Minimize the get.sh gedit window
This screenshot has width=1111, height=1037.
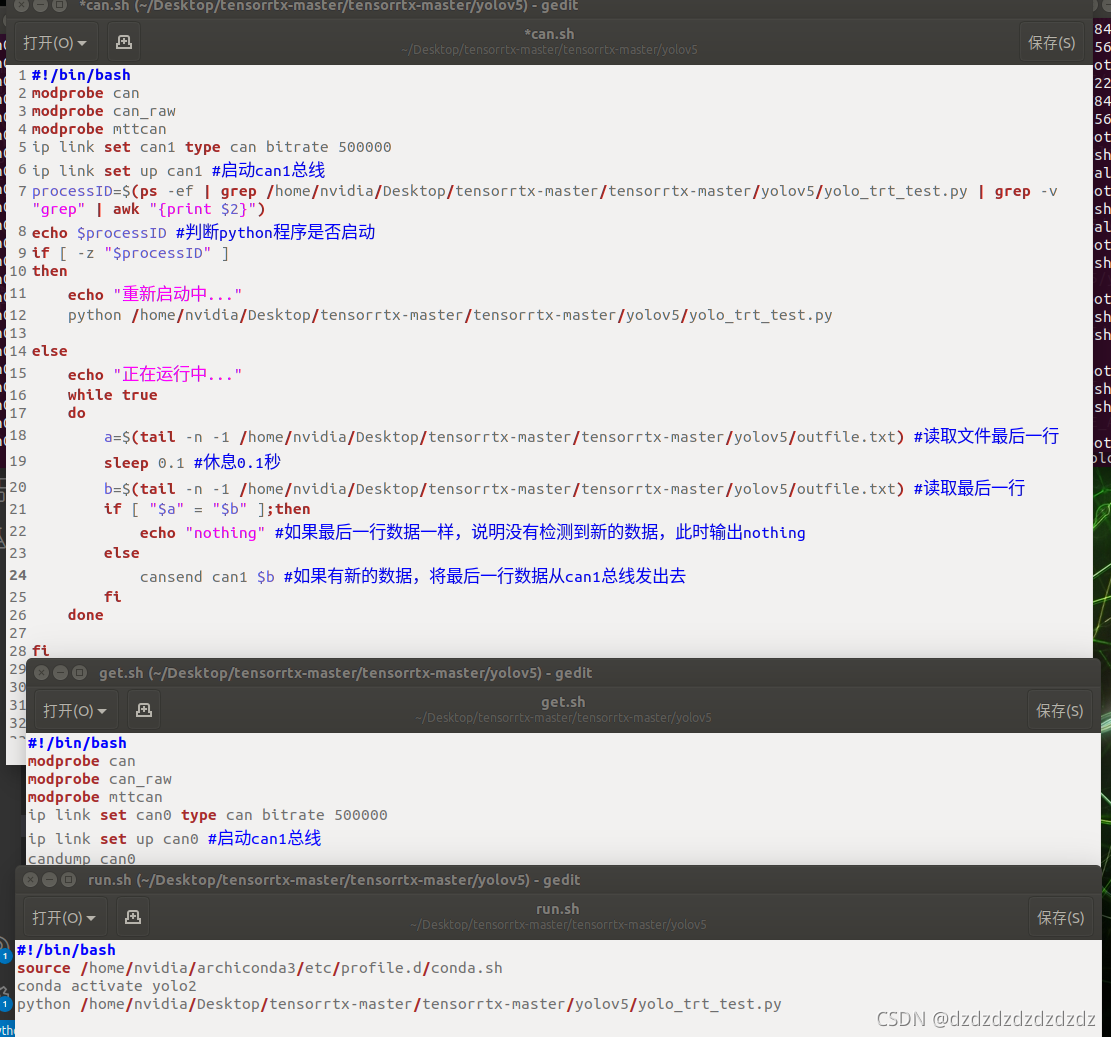60,672
